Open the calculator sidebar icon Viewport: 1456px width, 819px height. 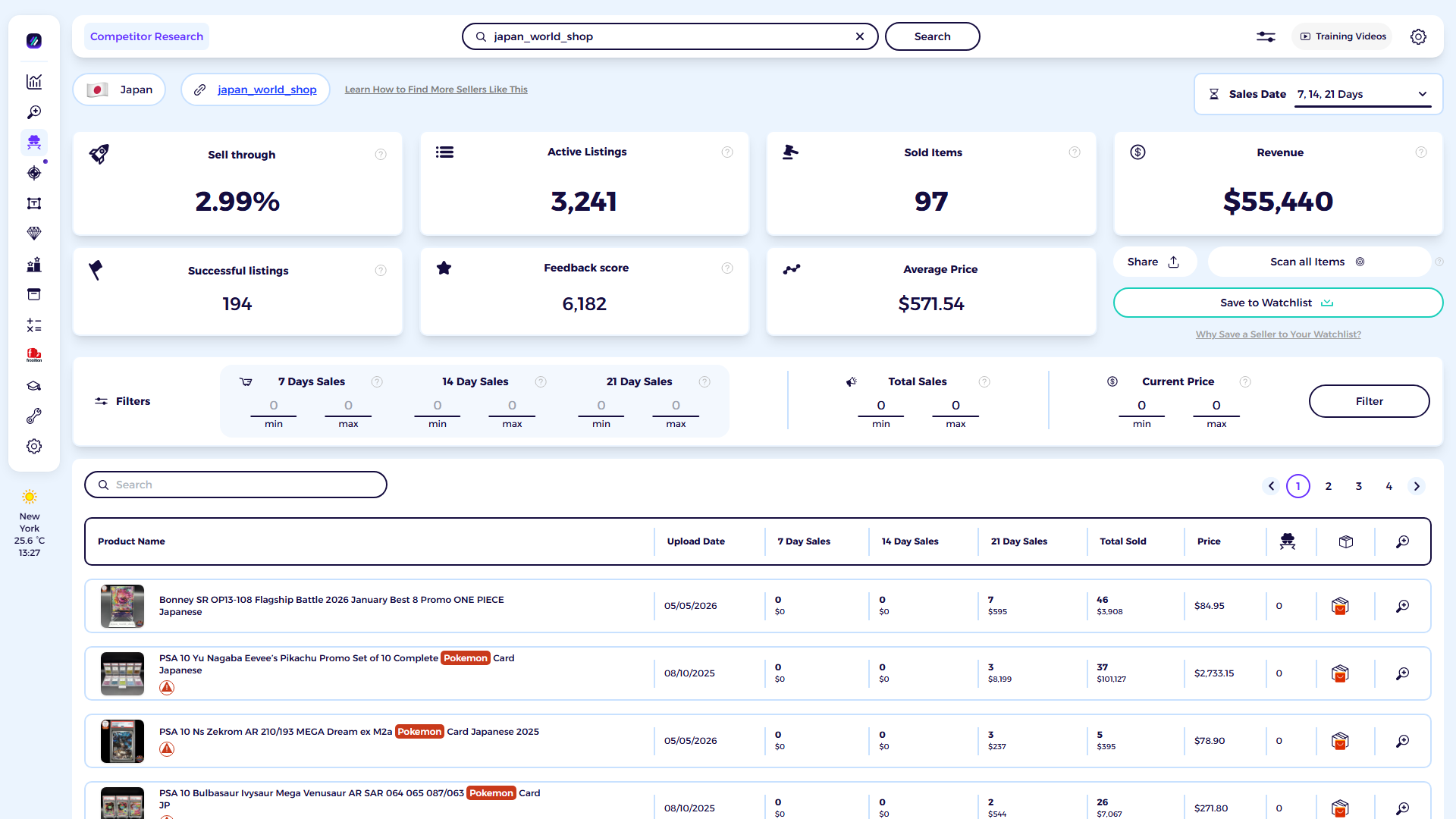(x=34, y=325)
